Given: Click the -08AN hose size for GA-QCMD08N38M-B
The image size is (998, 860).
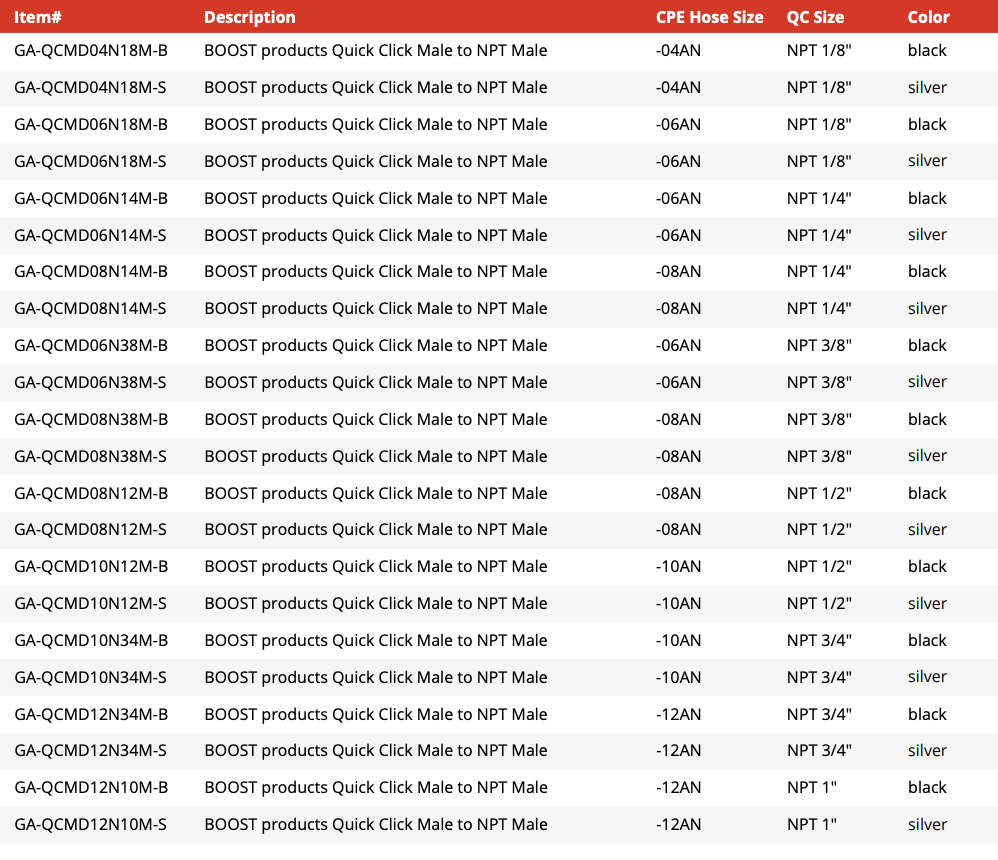Looking at the screenshot, I should tap(678, 419).
